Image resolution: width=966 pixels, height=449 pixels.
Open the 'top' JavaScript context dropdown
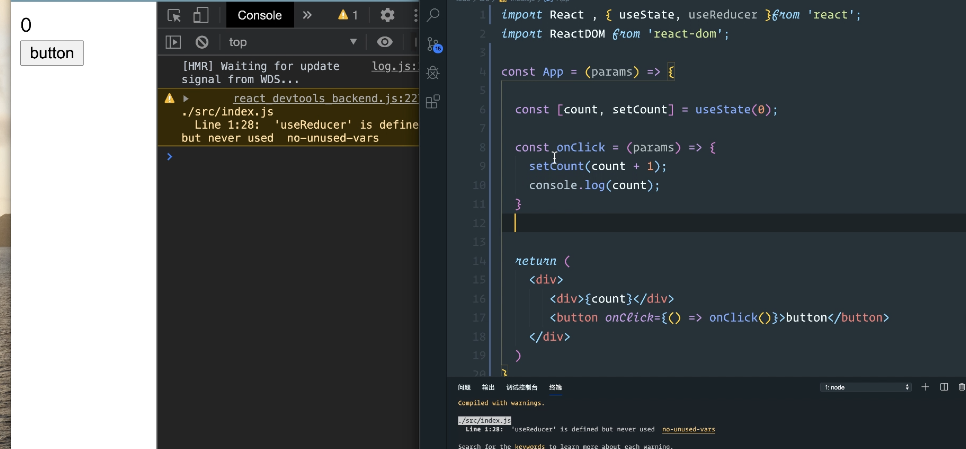click(x=293, y=42)
